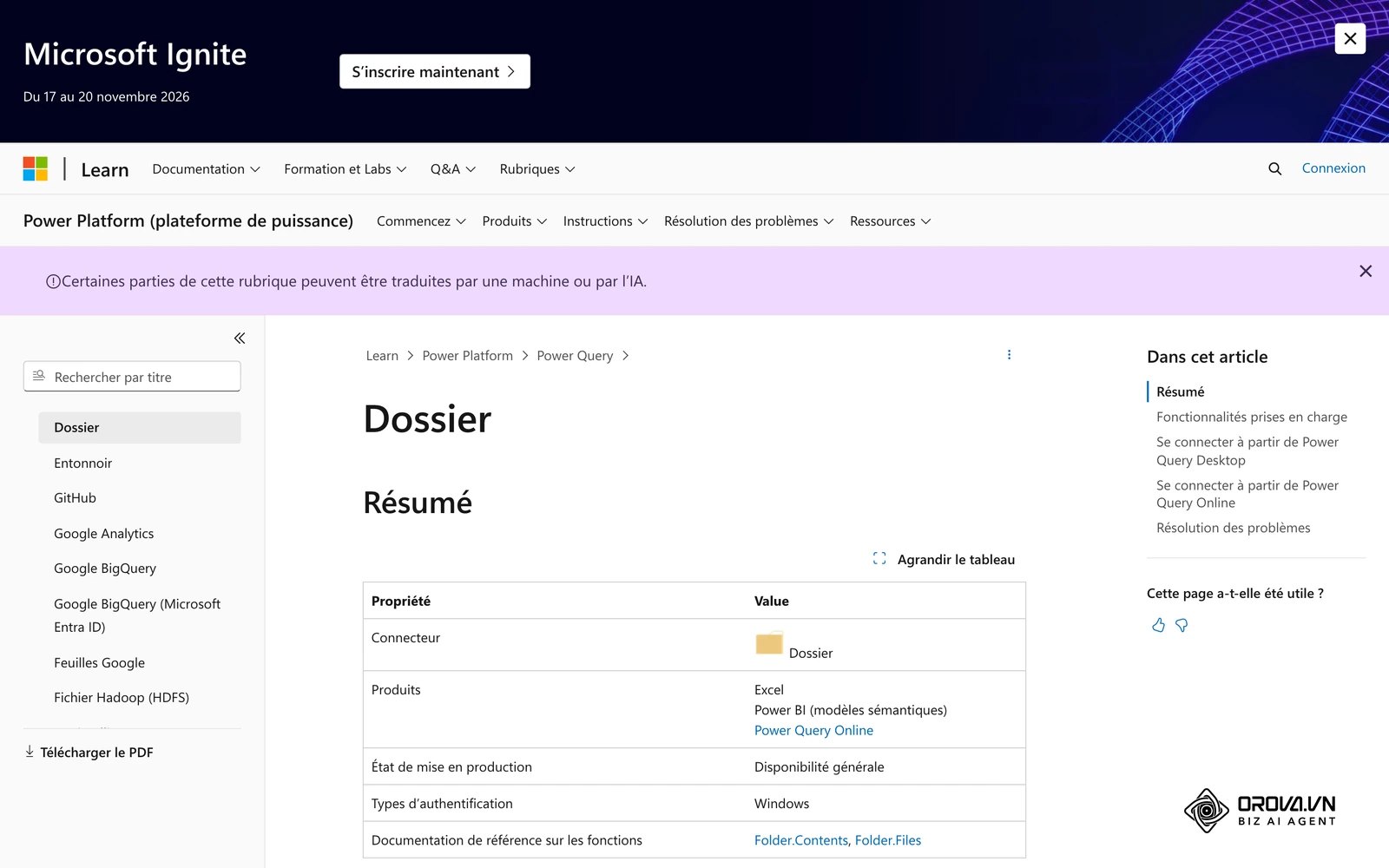
Task: Click S'inscrire maintenant button
Action: [435, 71]
